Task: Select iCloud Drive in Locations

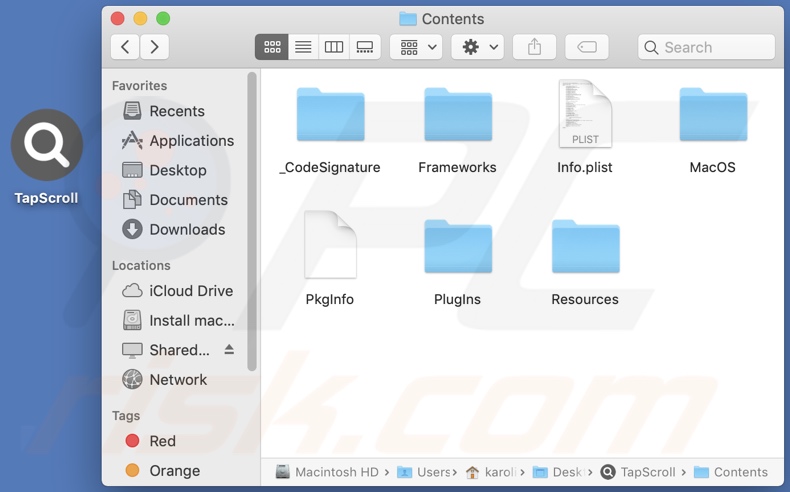Action: click(x=177, y=291)
